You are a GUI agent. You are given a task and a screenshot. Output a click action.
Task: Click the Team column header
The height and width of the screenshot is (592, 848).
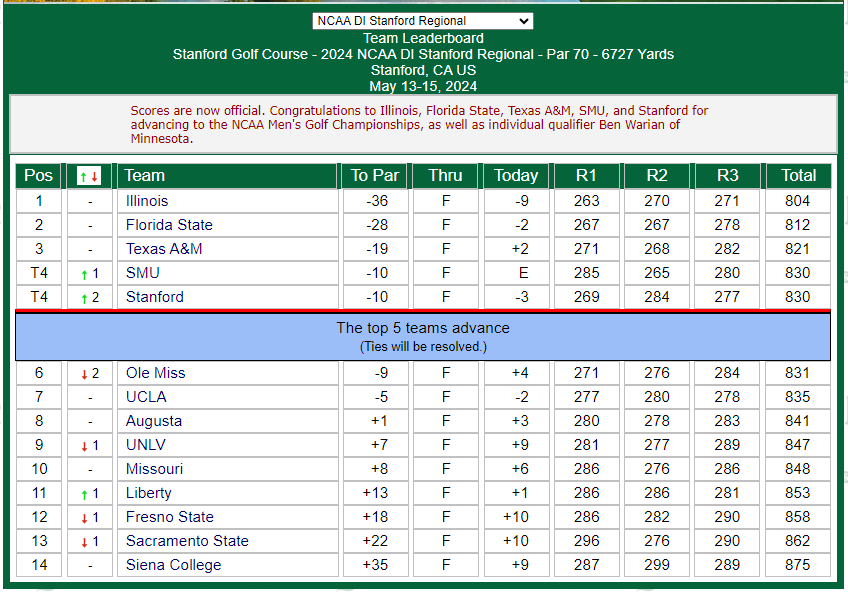(227, 176)
